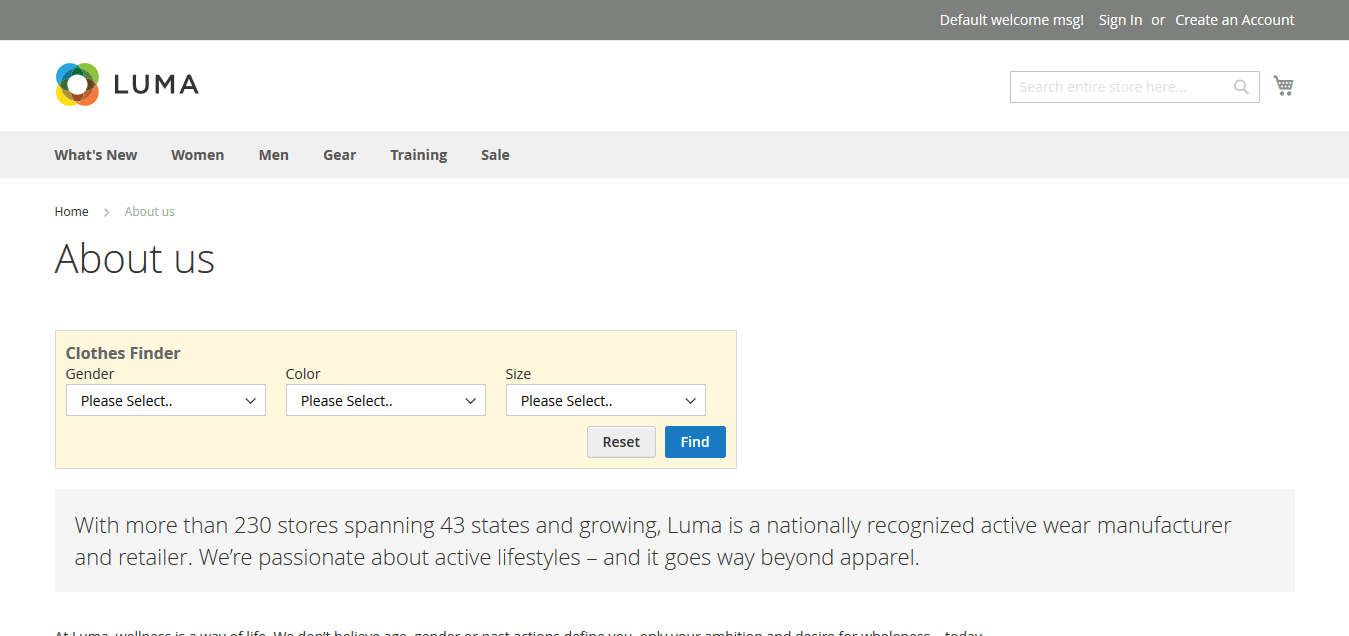Viewport: 1349px width, 636px height.
Task: Click the Sign In link
Action: click(x=1120, y=20)
